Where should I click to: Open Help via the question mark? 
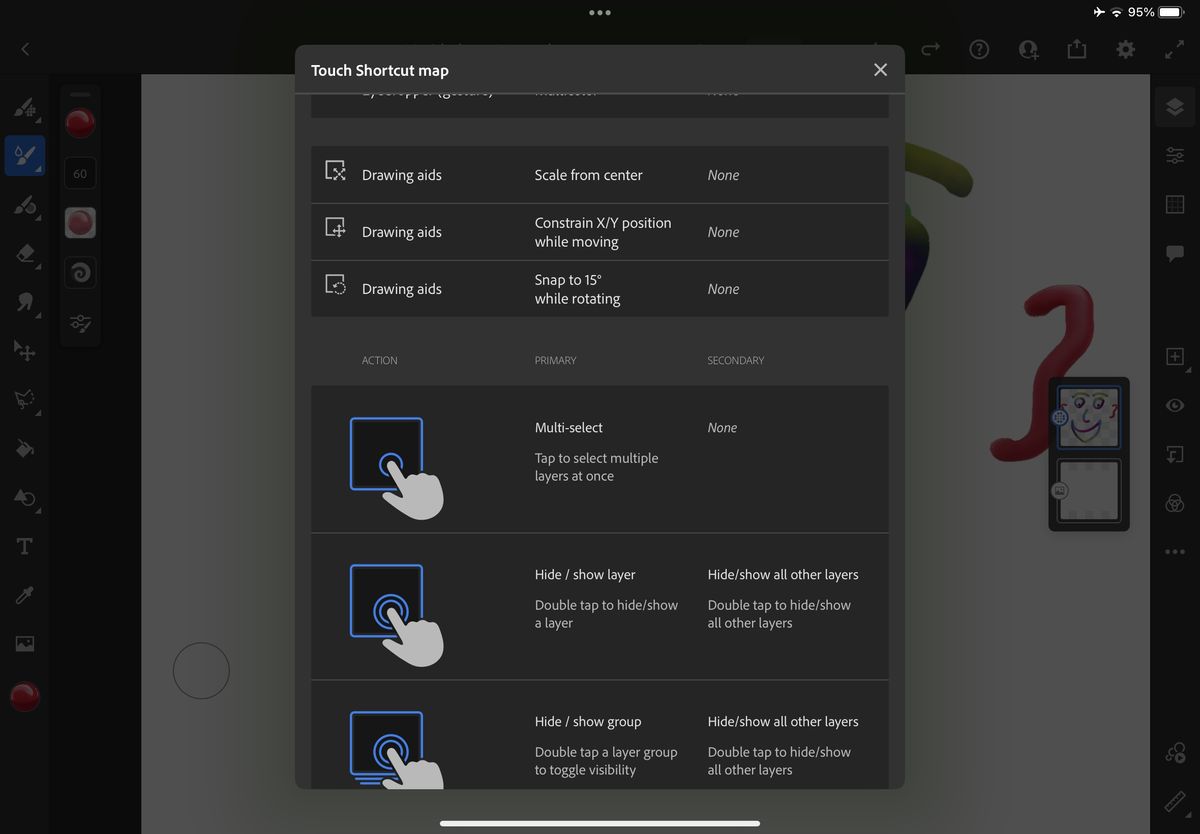pos(979,49)
